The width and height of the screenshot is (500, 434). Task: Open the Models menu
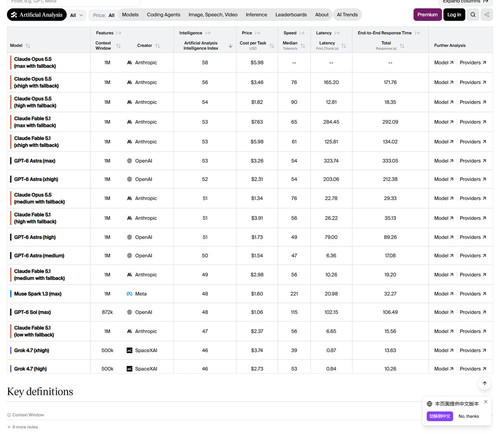point(130,15)
